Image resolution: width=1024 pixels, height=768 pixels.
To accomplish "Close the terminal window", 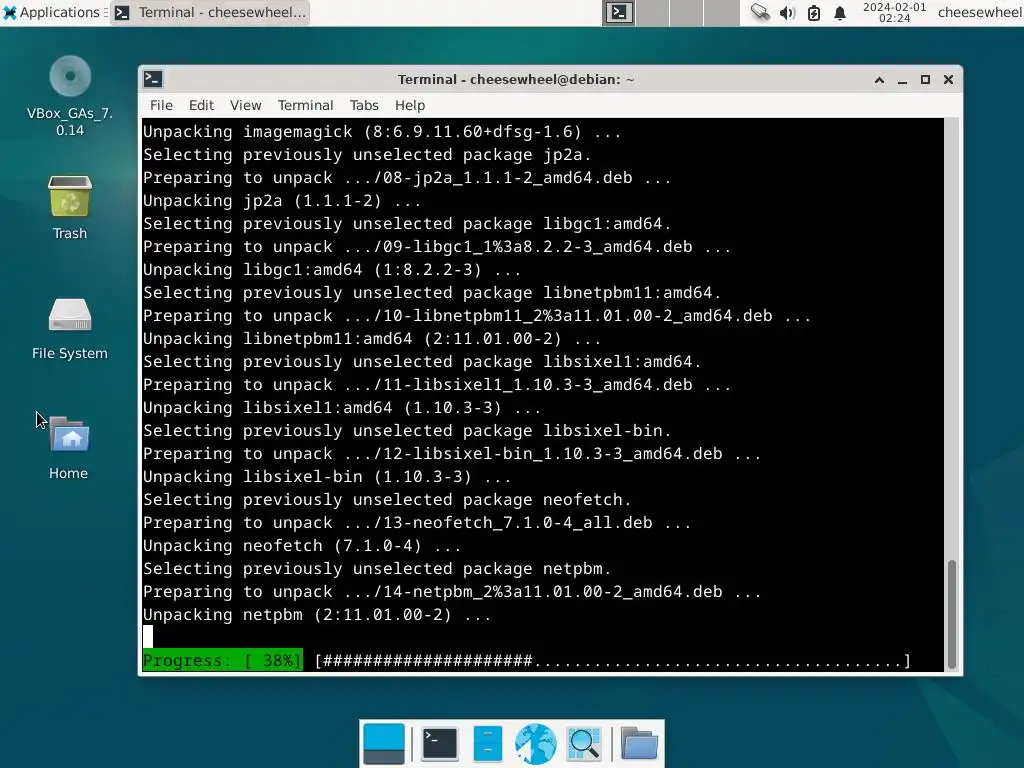I will 948,80.
